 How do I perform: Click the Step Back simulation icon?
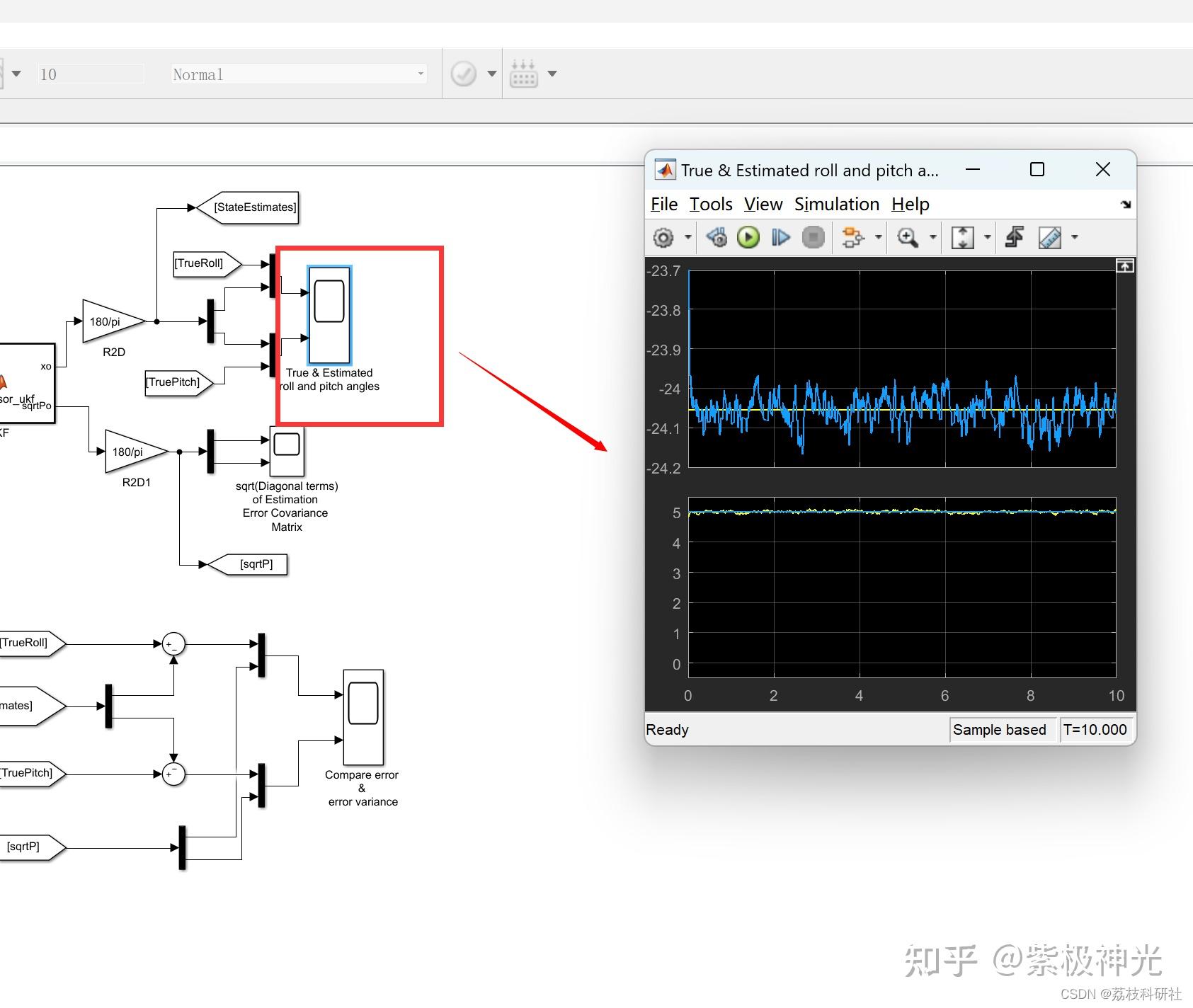tap(717, 237)
